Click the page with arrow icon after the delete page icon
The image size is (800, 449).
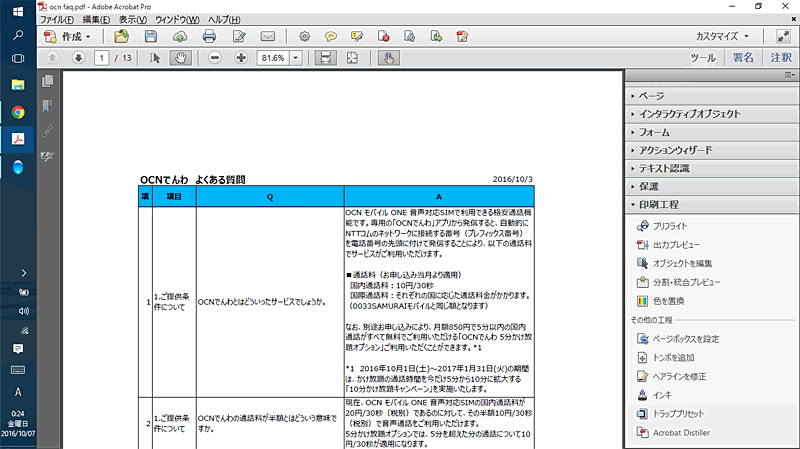[x=410, y=37]
